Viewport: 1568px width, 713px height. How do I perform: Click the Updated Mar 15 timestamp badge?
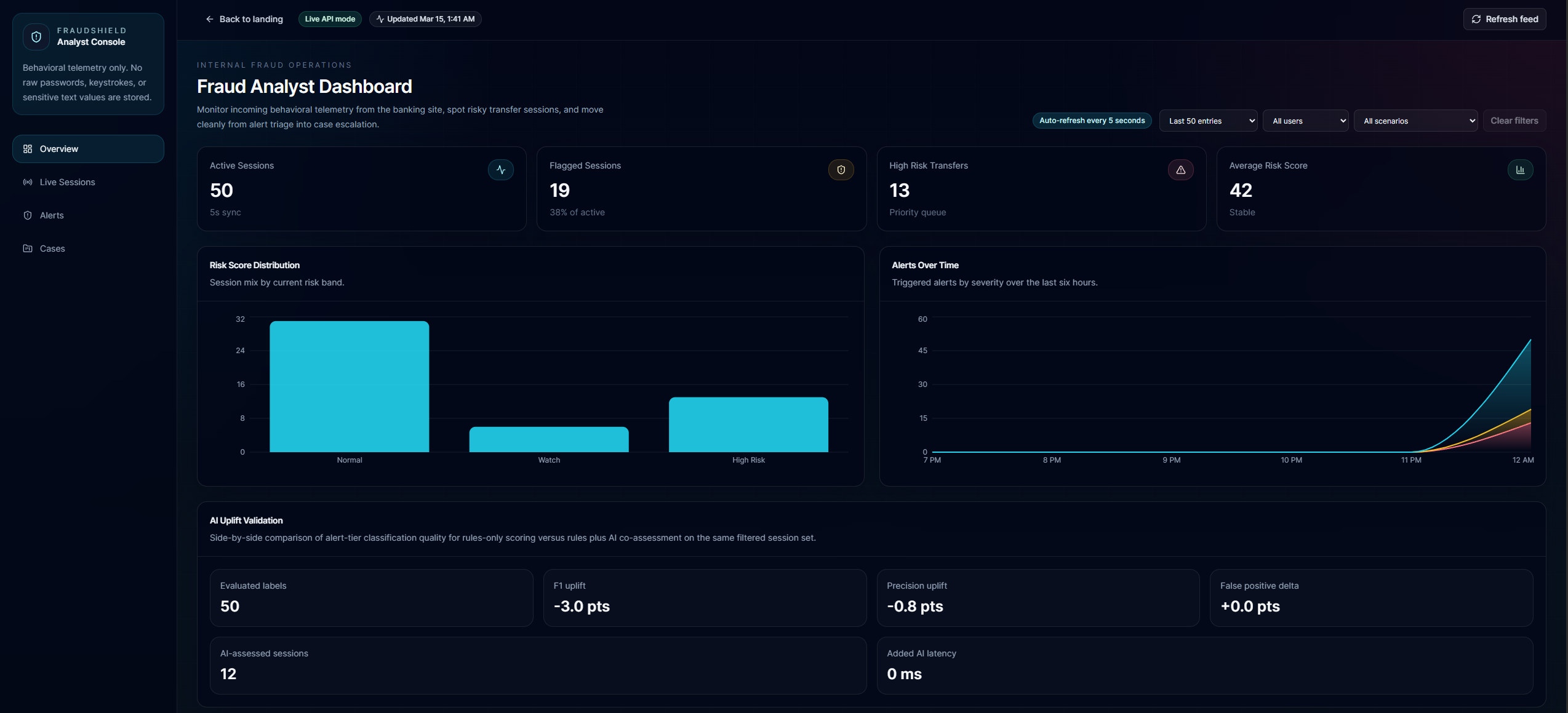tap(425, 19)
